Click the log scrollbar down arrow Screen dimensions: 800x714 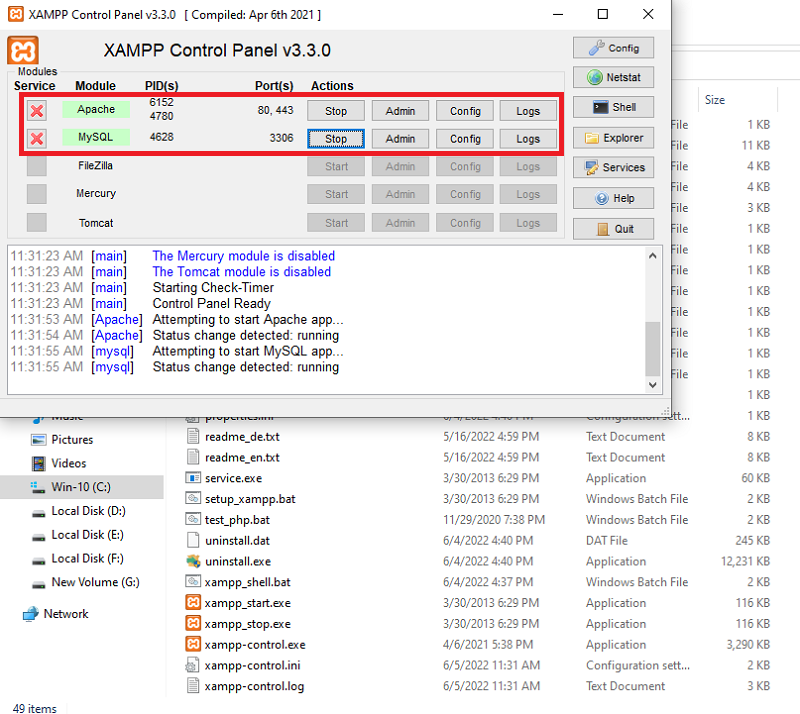point(653,385)
